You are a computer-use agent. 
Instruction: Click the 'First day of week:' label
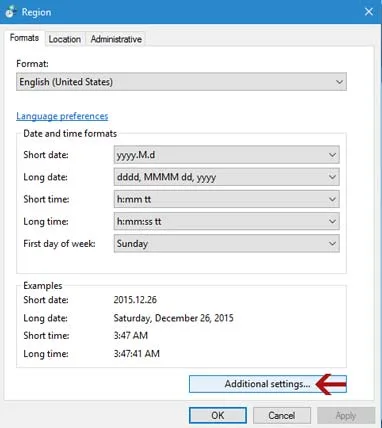pyautogui.click(x=59, y=244)
